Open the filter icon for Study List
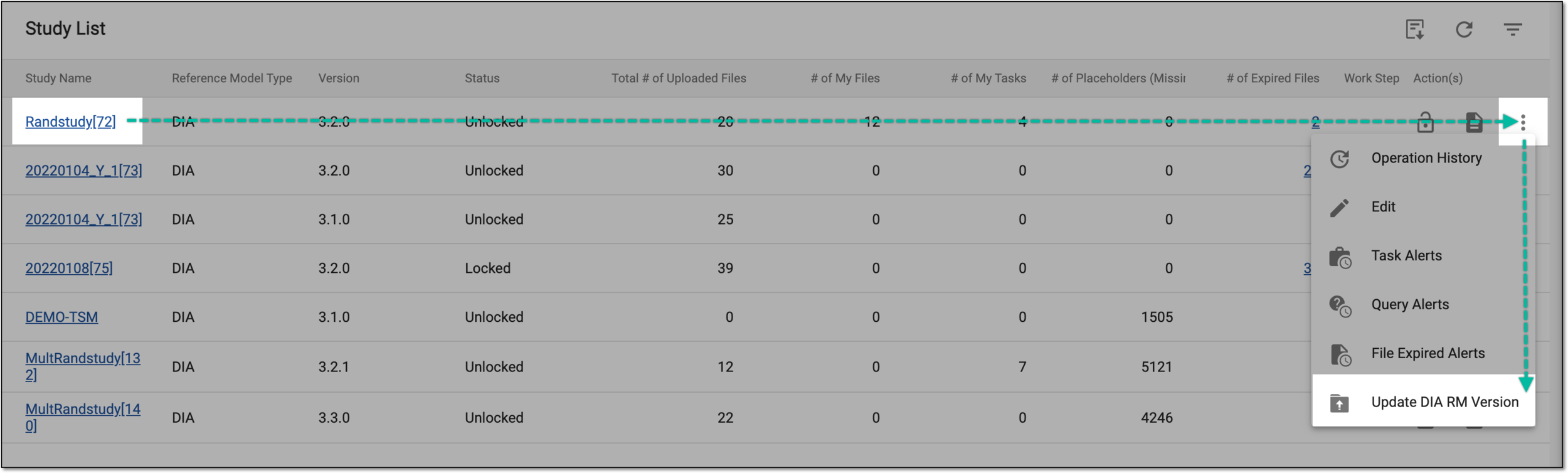Image resolution: width=1568 pixels, height=473 pixels. pos(1513,29)
